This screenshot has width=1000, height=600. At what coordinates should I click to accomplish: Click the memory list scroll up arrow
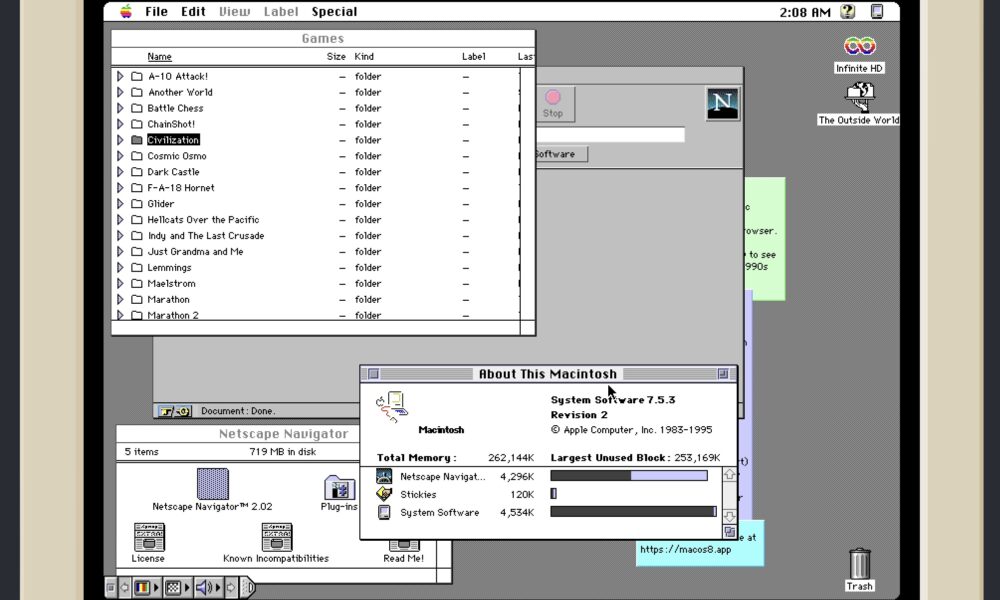tap(730, 475)
